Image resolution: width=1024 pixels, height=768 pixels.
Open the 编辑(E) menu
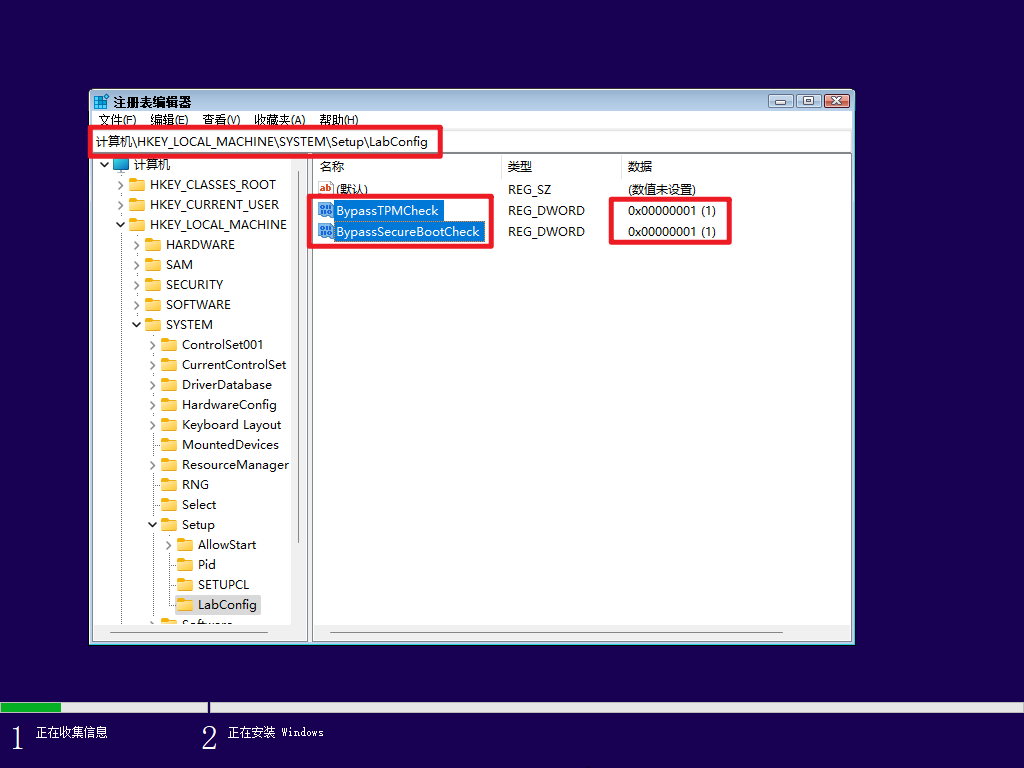[169, 120]
